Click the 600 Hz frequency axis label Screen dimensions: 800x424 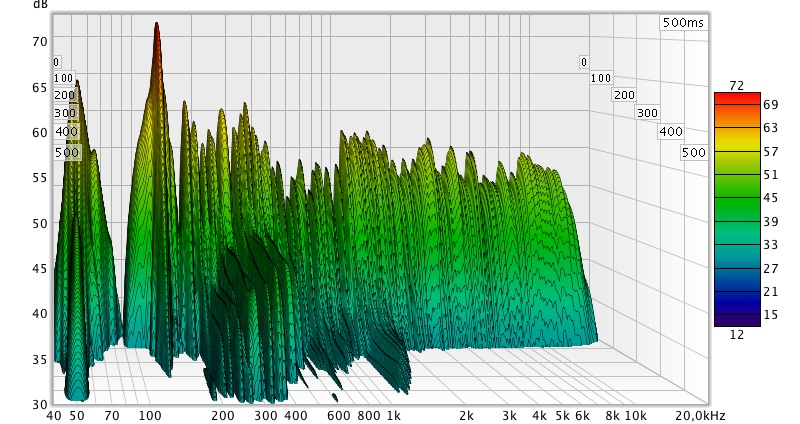[339, 416]
